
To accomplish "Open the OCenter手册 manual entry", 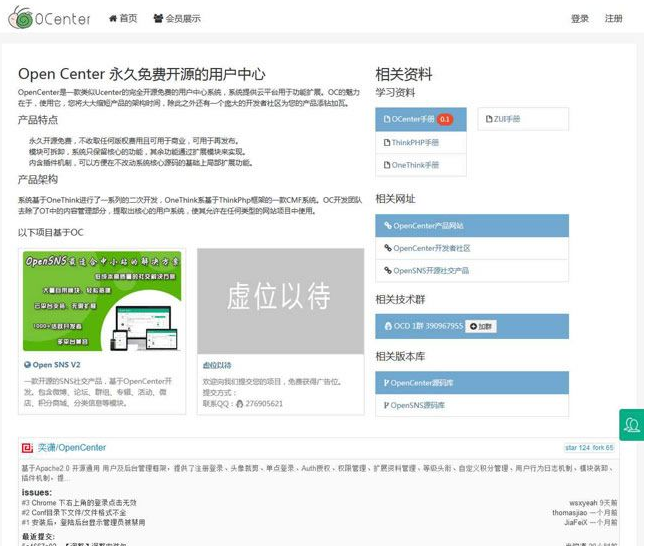I will (421, 120).
